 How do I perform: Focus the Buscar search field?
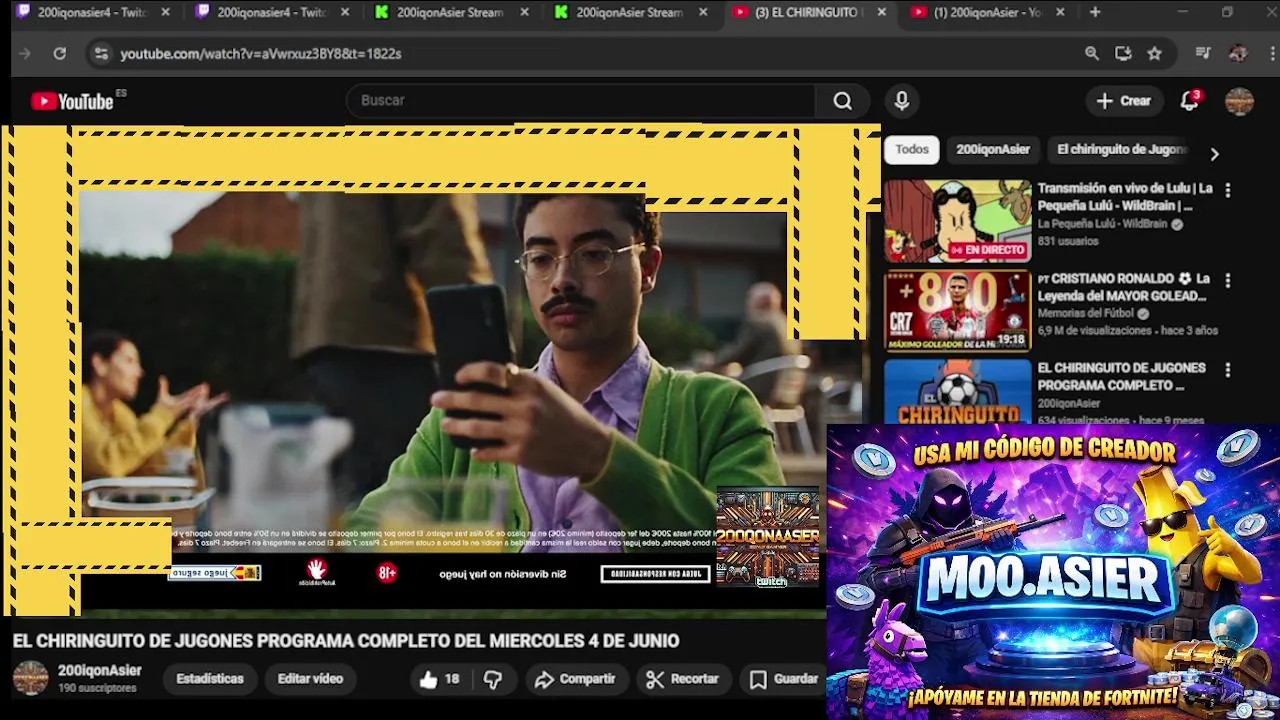(580, 101)
